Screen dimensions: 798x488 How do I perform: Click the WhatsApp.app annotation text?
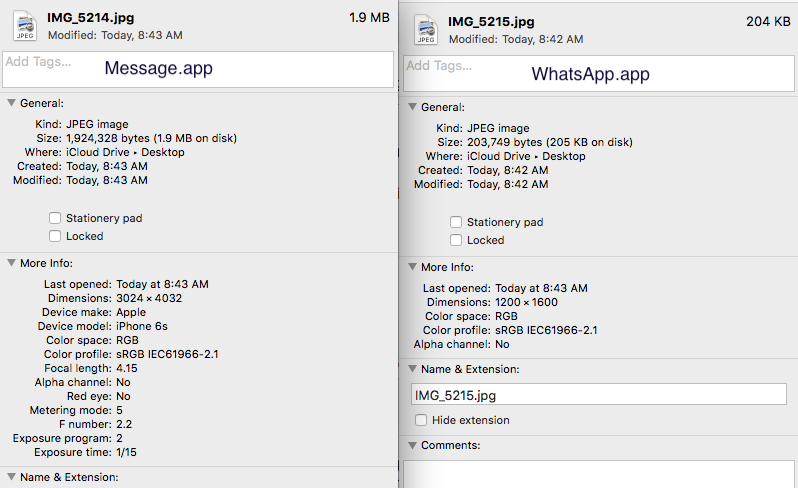590,74
